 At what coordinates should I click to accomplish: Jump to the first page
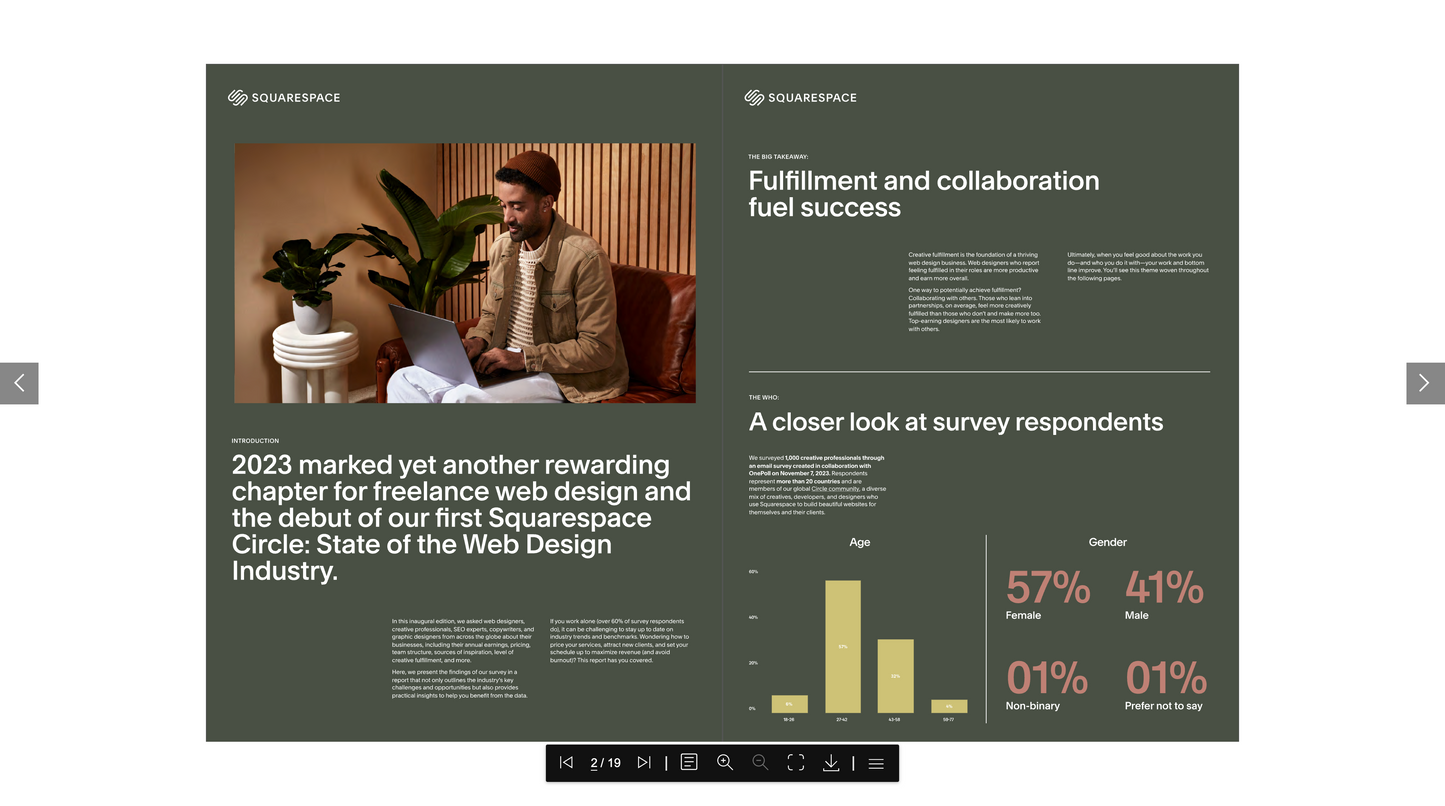click(566, 763)
